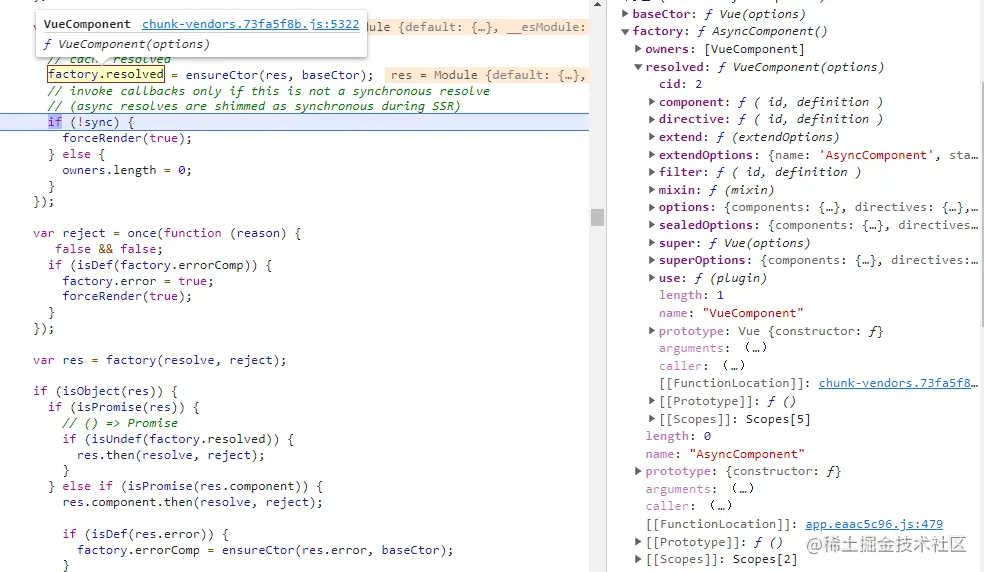Image resolution: width=984 pixels, height=572 pixels.
Task: Expand the extendOptions object
Action: [x=651, y=154]
